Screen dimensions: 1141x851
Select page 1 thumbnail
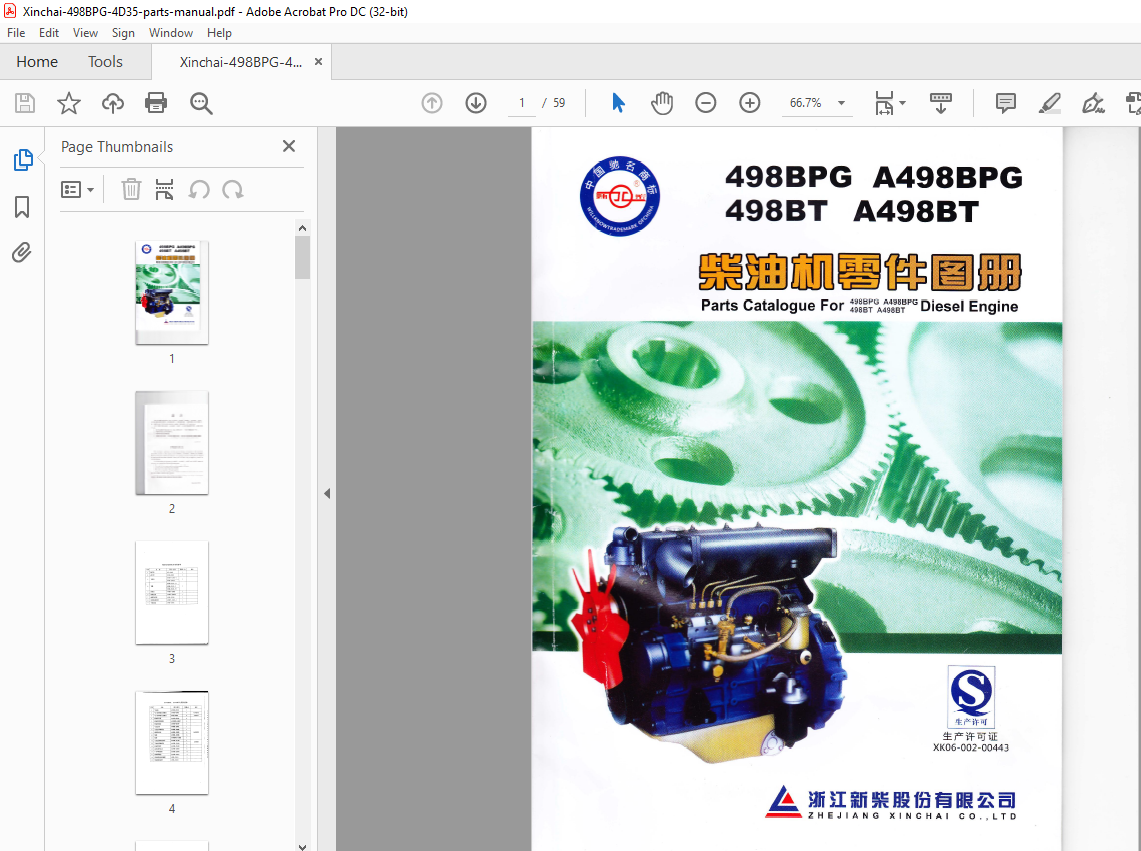pos(172,293)
